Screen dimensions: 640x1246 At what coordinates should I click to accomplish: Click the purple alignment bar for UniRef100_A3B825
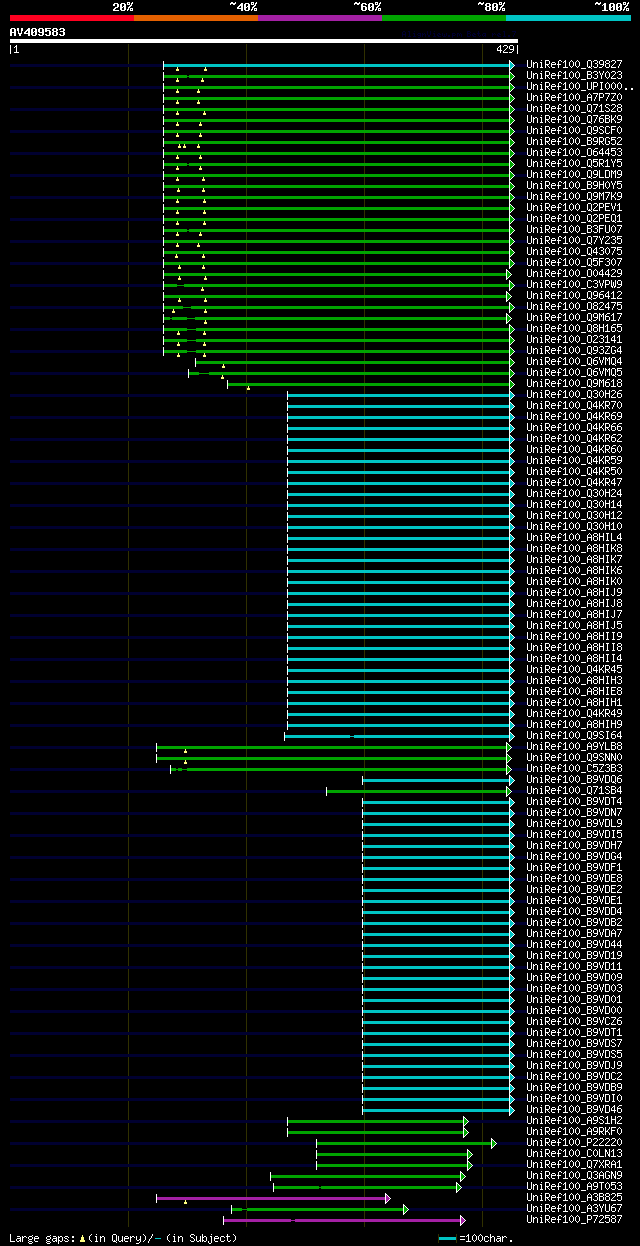pos(273,1198)
